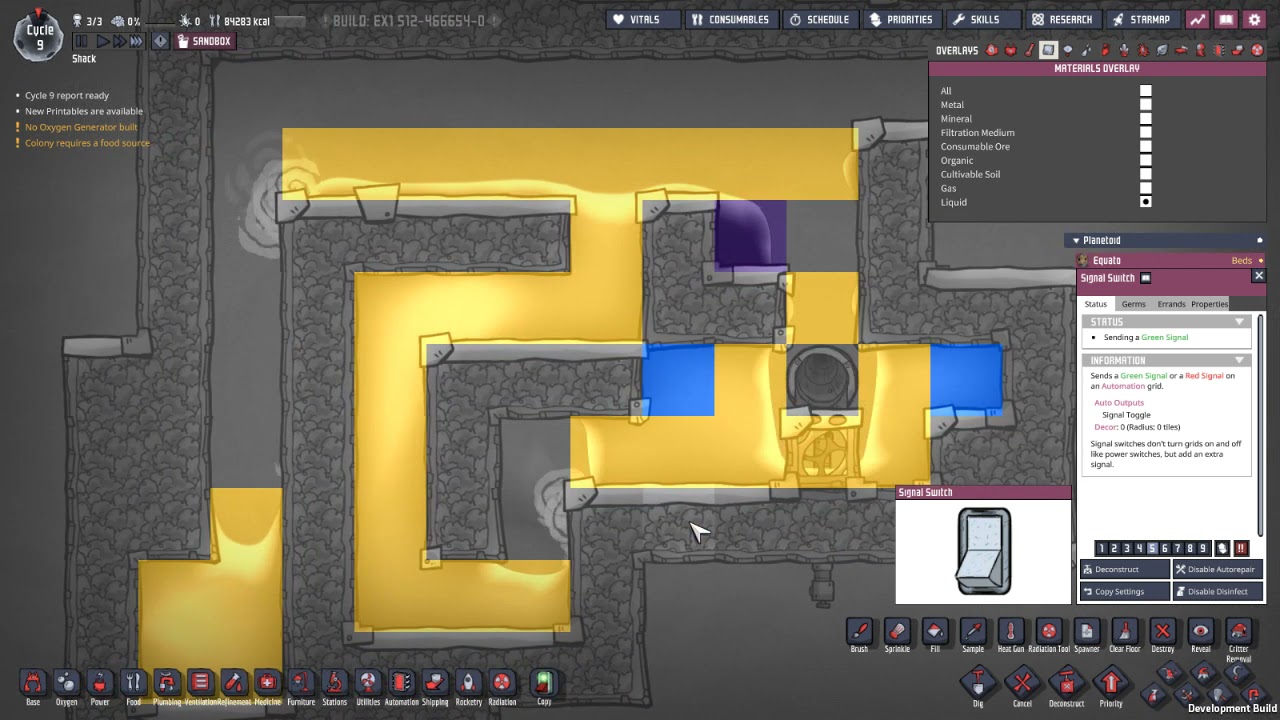1280x720 pixels.
Task: Open the Cycle 9 report notification
Action: [x=67, y=95]
